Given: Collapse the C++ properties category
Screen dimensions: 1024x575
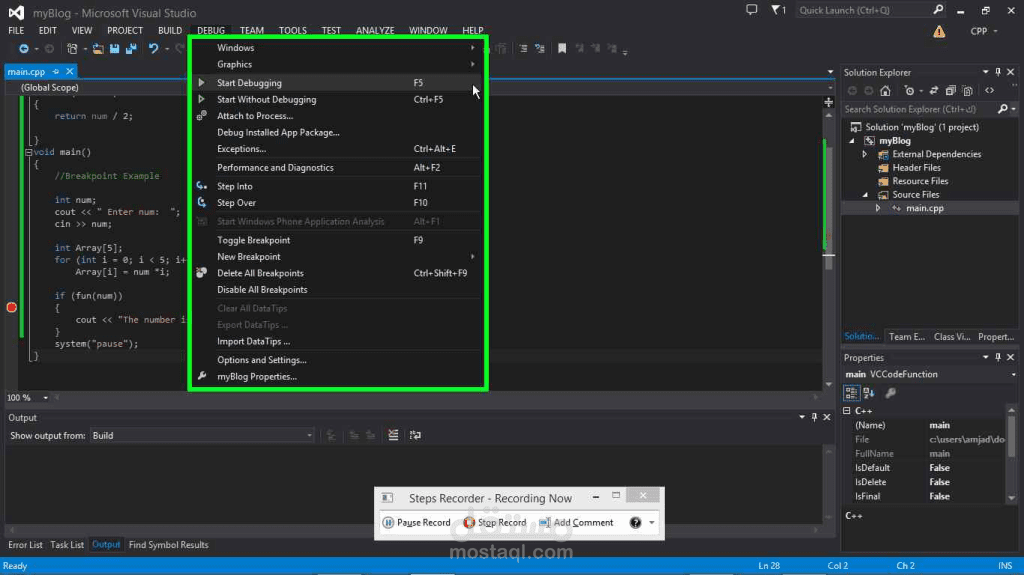Looking at the screenshot, I should 847,411.
